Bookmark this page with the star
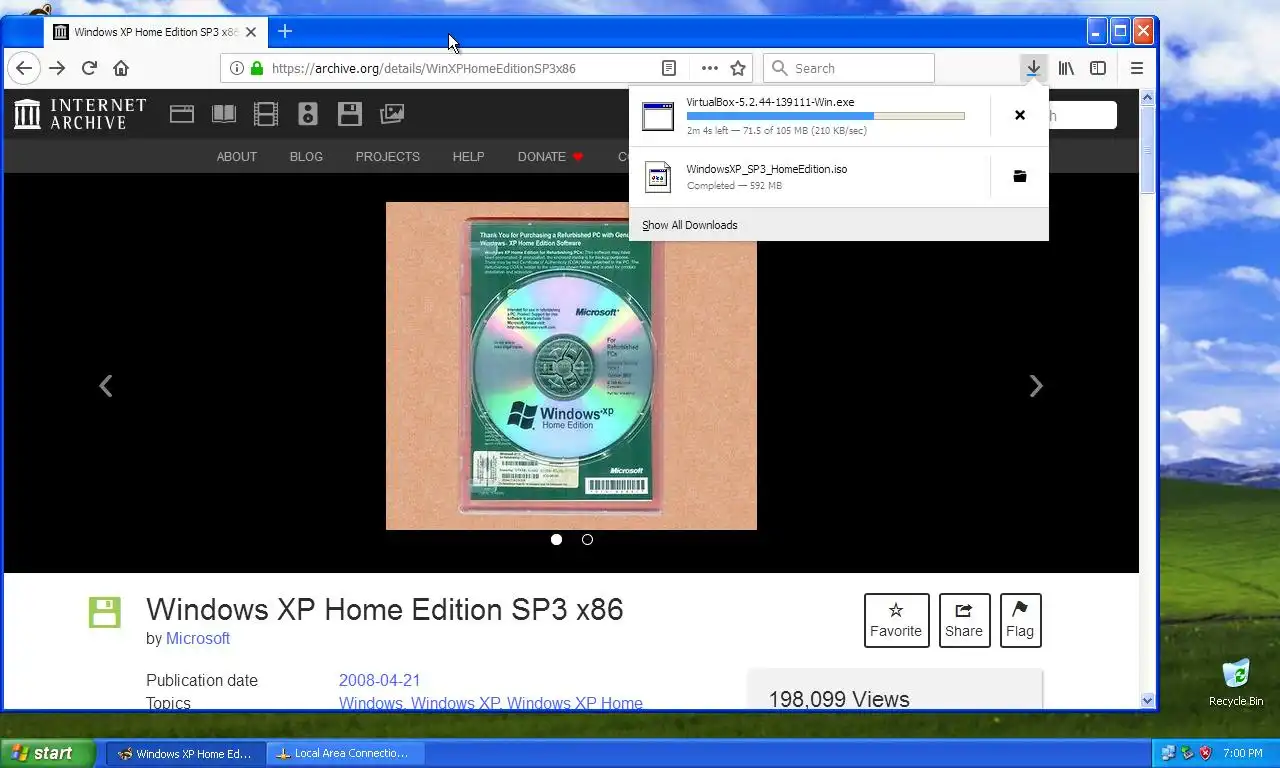Image resolution: width=1280 pixels, height=768 pixels. 738,68
